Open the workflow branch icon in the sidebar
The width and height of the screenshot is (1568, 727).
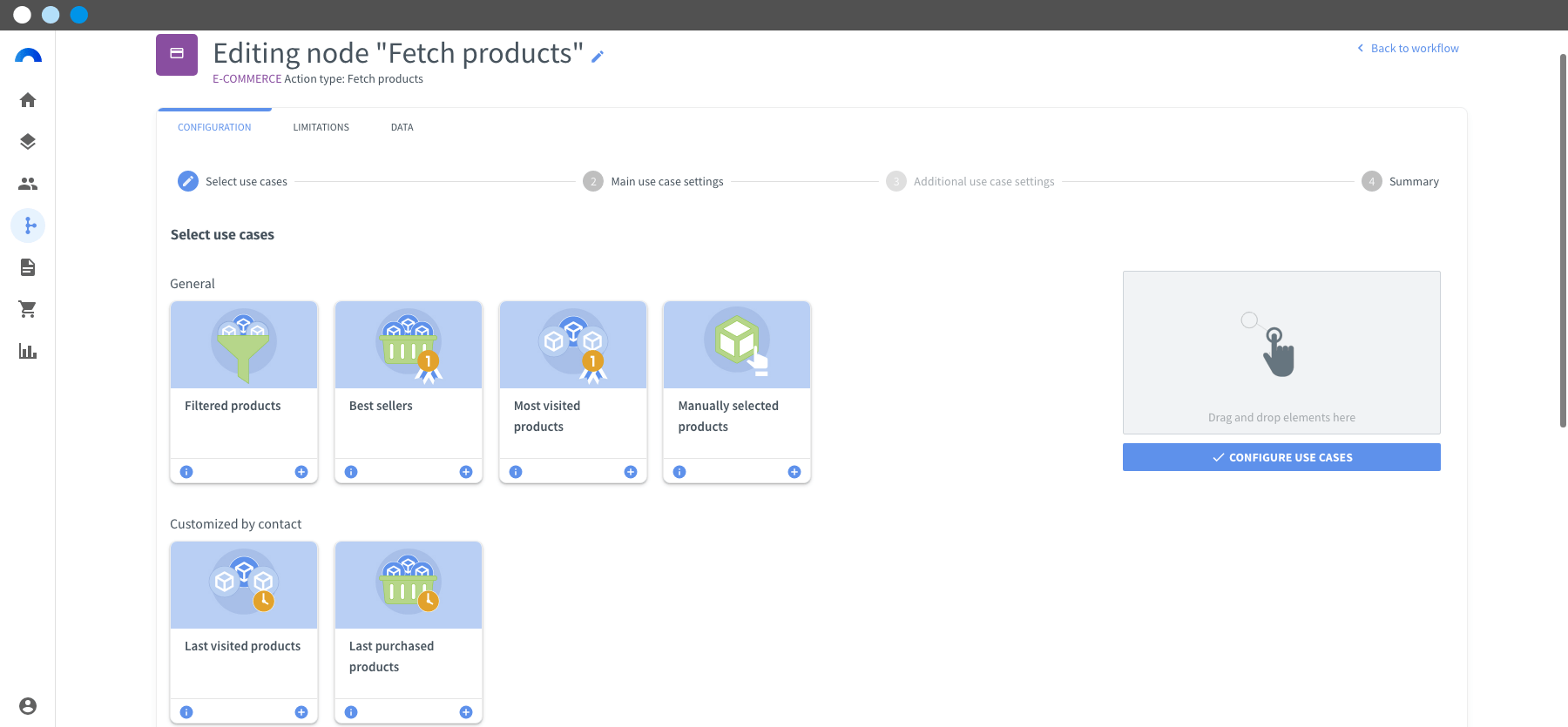(28, 226)
